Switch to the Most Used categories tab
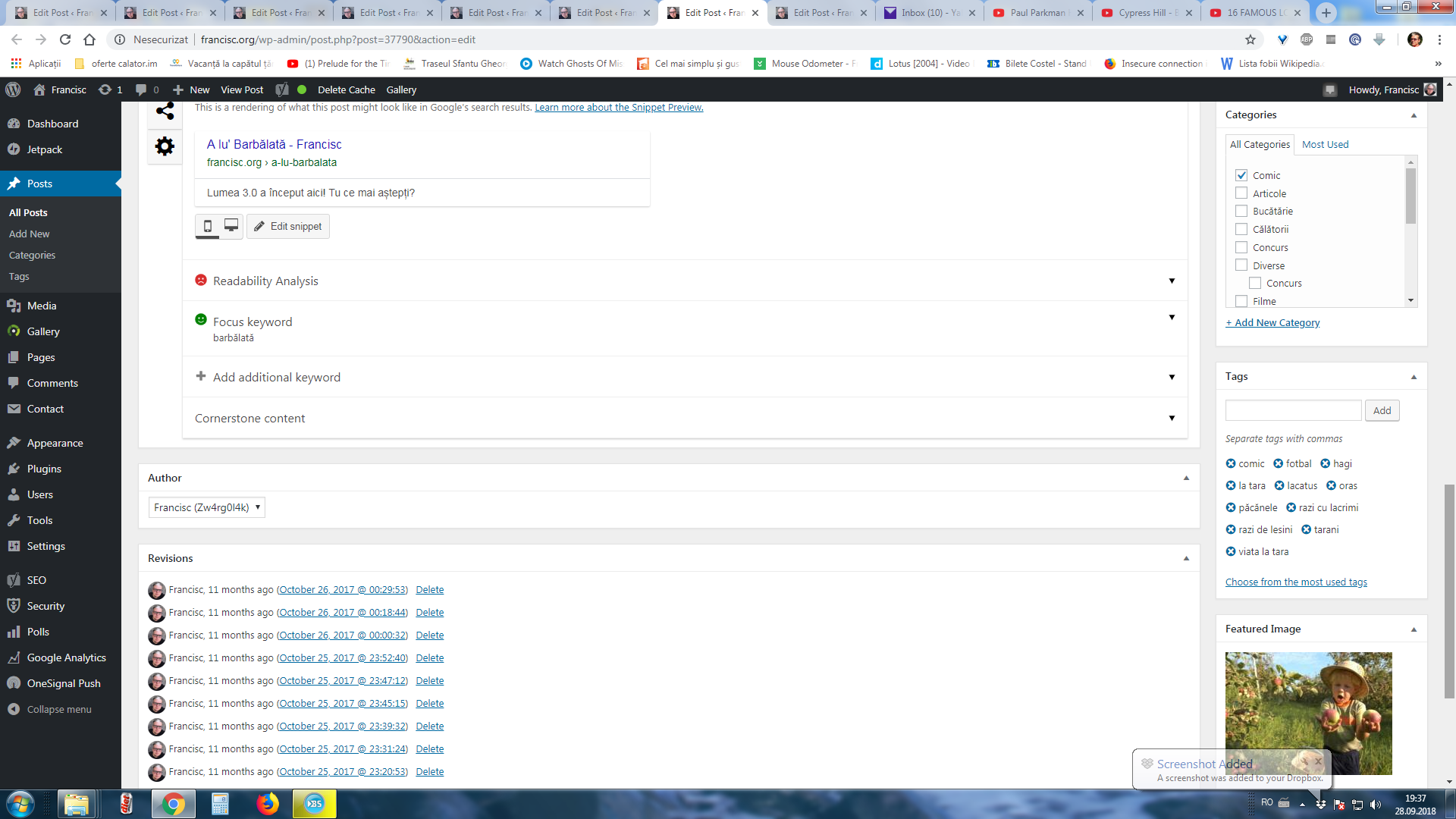 click(x=1325, y=144)
